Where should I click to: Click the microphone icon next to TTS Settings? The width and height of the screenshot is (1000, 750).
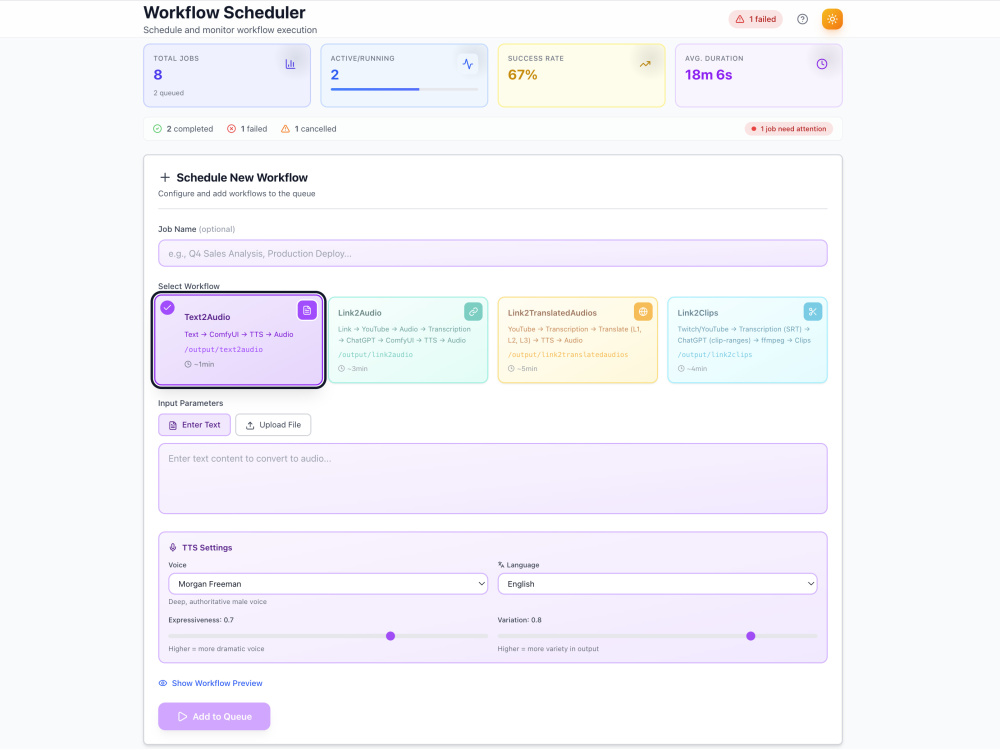click(173, 547)
